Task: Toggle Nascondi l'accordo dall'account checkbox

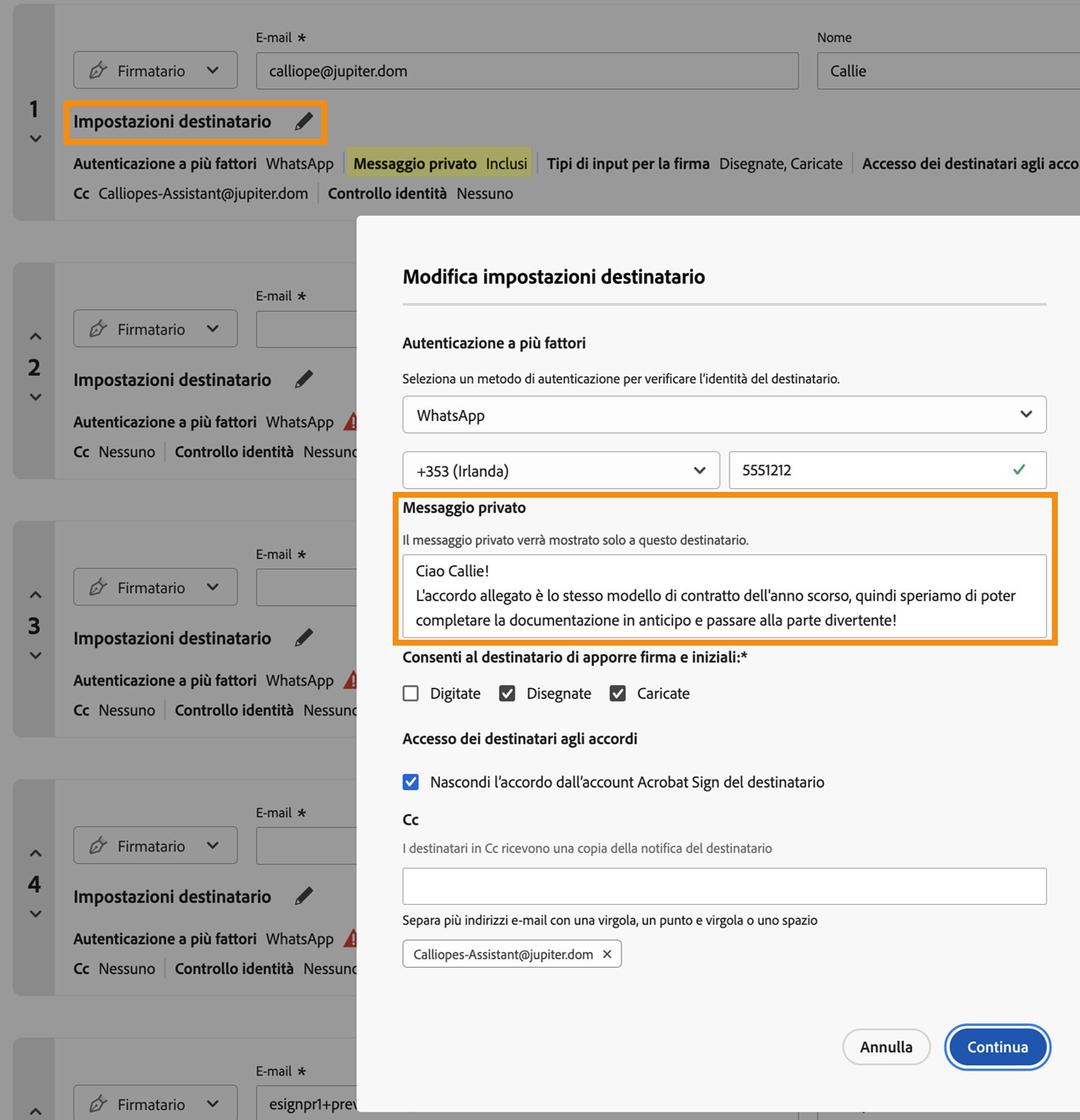Action: click(x=411, y=782)
